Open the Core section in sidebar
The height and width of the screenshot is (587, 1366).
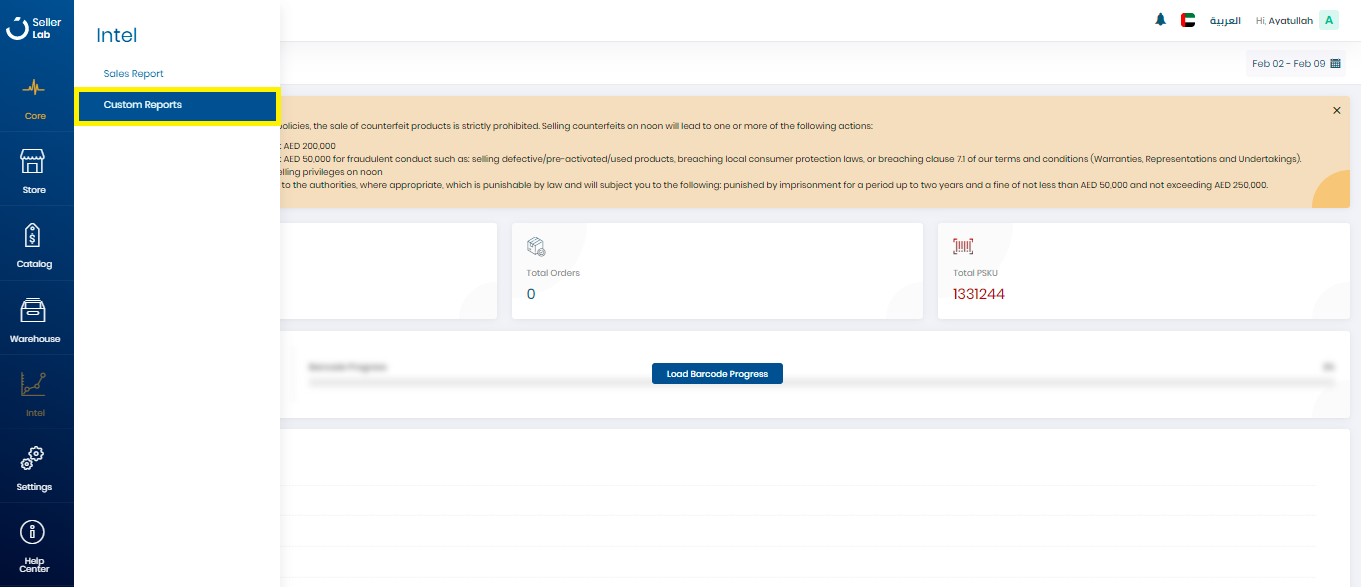point(35,97)
